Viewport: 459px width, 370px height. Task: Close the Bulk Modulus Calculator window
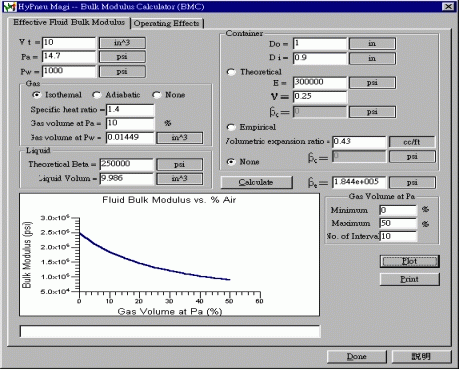[x=448, y=6]
